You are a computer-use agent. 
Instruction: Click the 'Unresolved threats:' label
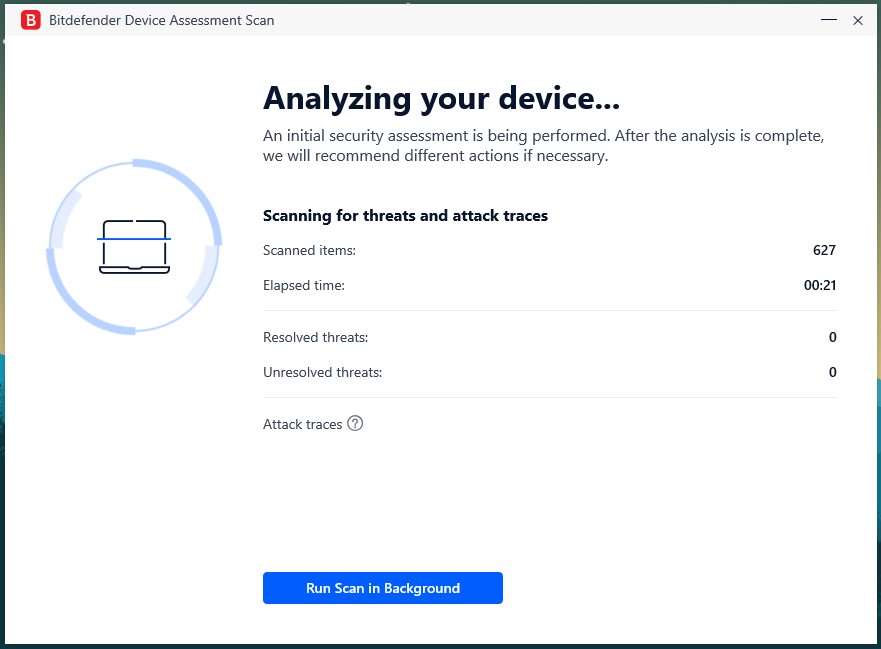click(x=323, y=372)
